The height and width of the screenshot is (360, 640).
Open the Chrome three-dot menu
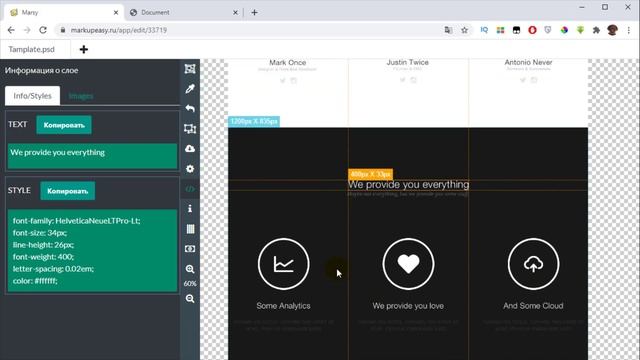pyautogui.click(x=629, y=30)
